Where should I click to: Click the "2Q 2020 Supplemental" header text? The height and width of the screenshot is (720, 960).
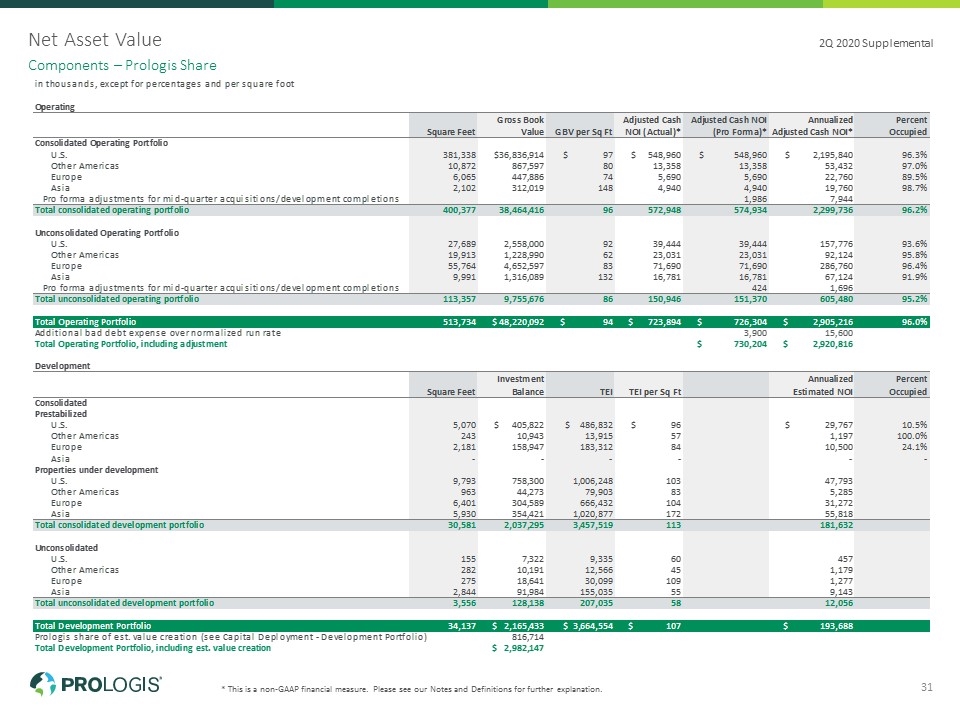(876, 43)
